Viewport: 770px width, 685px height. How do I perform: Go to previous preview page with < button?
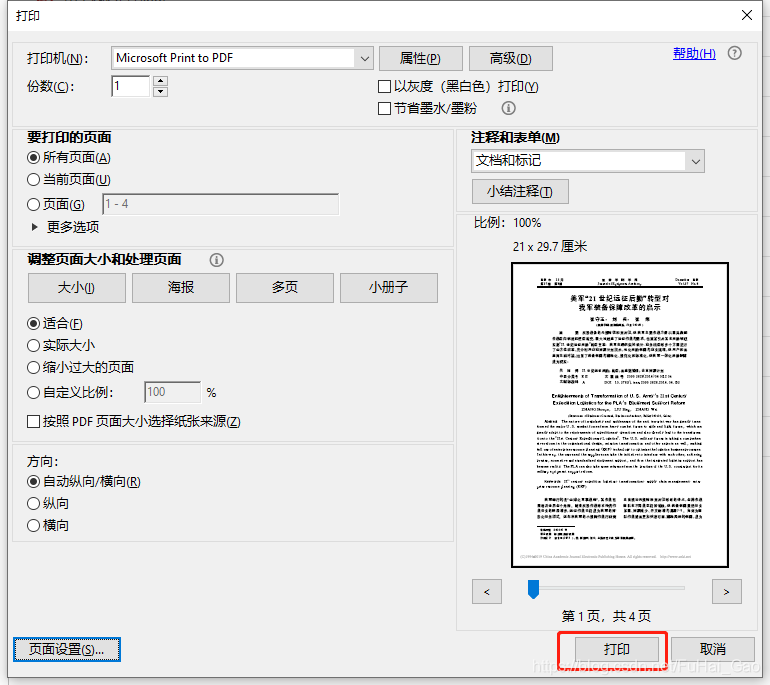(487, 592)
